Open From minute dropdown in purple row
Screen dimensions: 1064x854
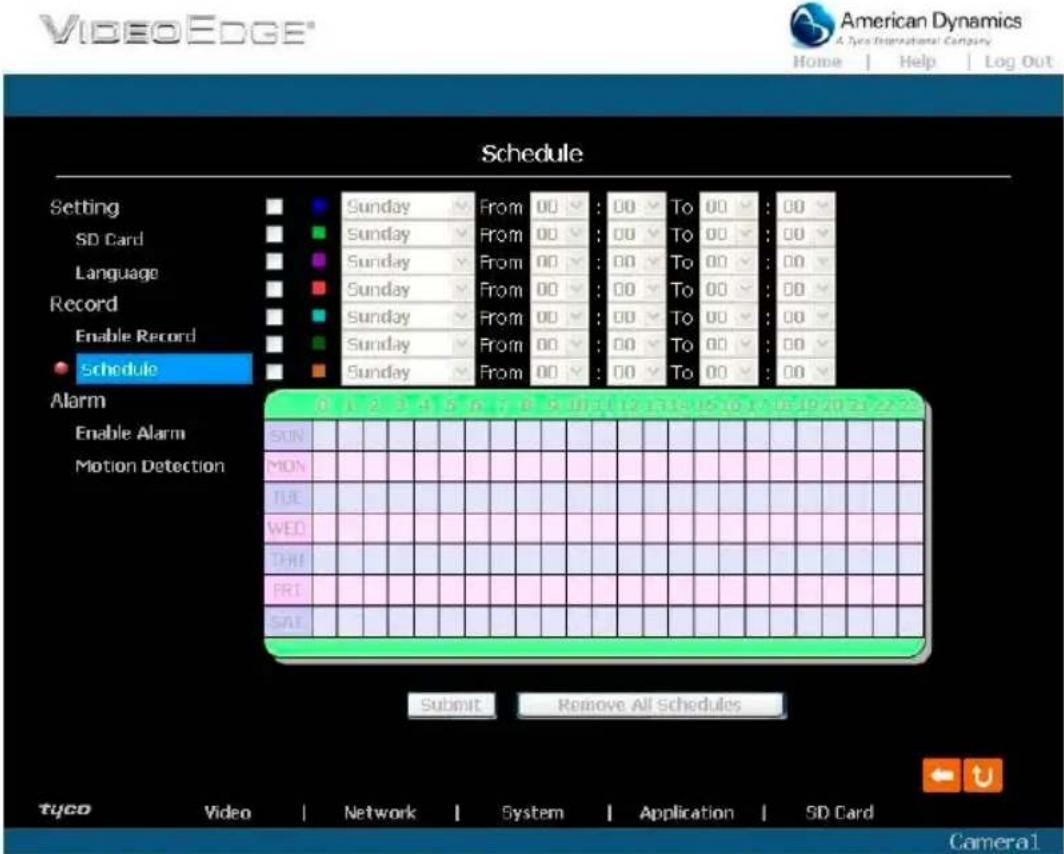636,261
